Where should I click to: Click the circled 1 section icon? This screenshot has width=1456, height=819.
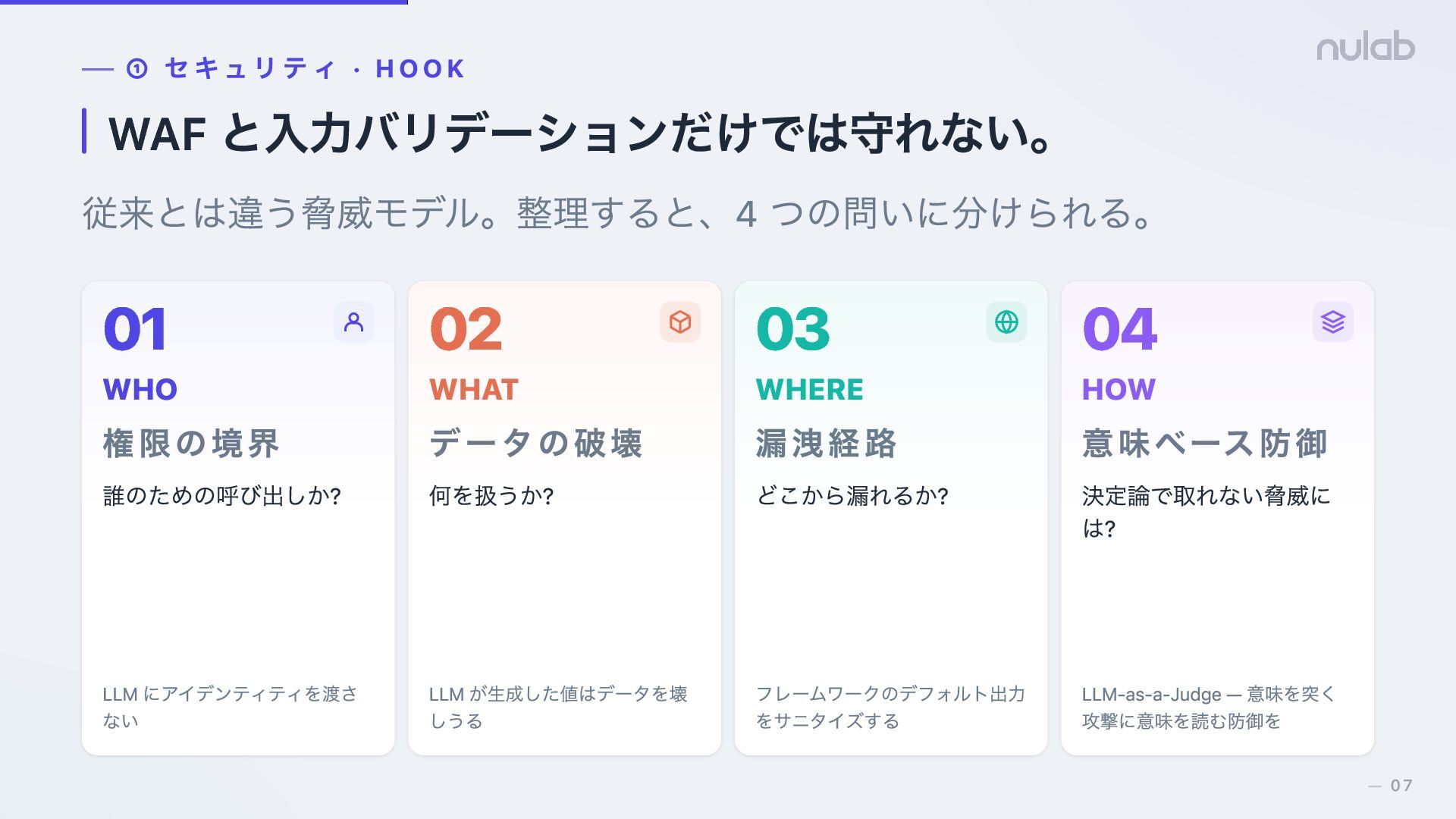(137, 69)
